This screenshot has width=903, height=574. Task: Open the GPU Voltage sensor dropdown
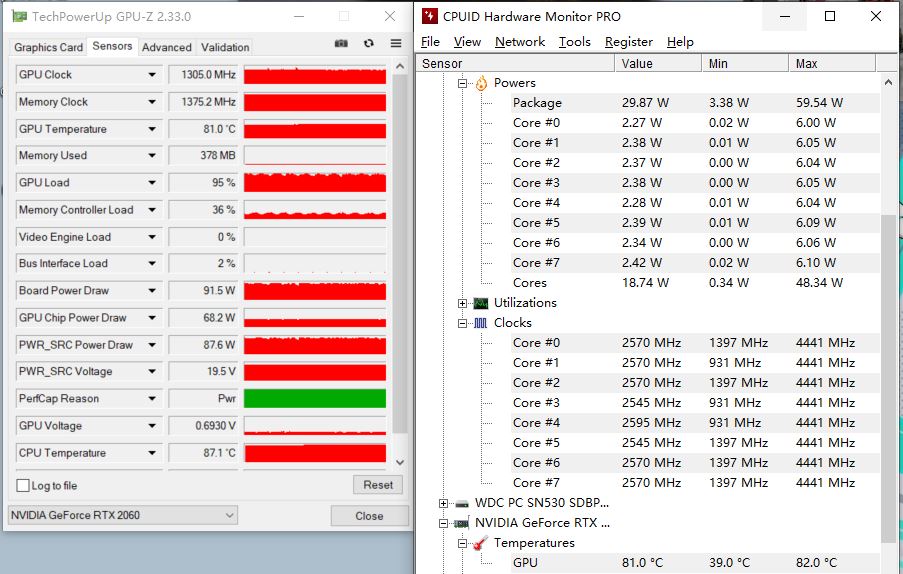point(152,426)
